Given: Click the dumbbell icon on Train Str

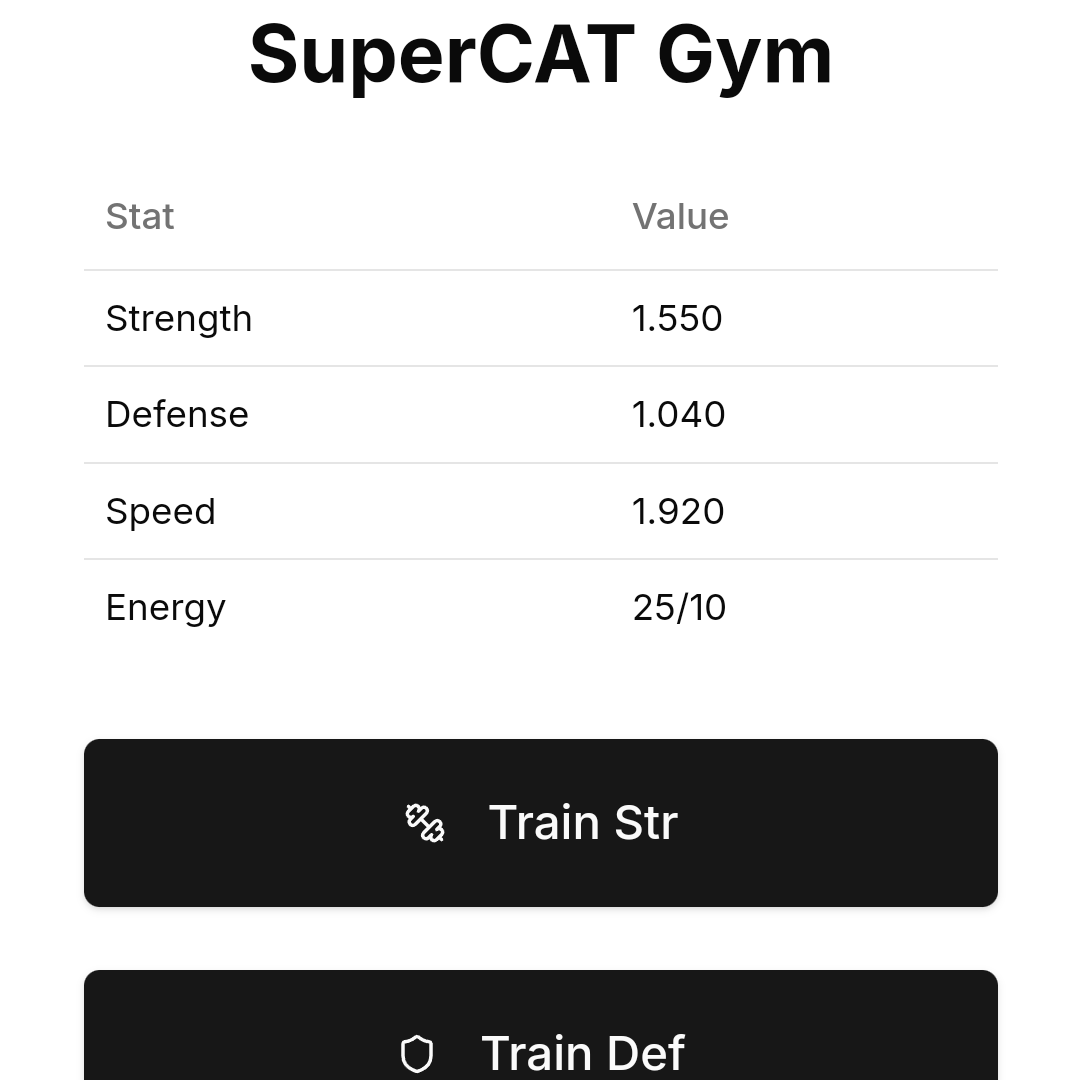Looking at the screenshot, I should point(425,823).
